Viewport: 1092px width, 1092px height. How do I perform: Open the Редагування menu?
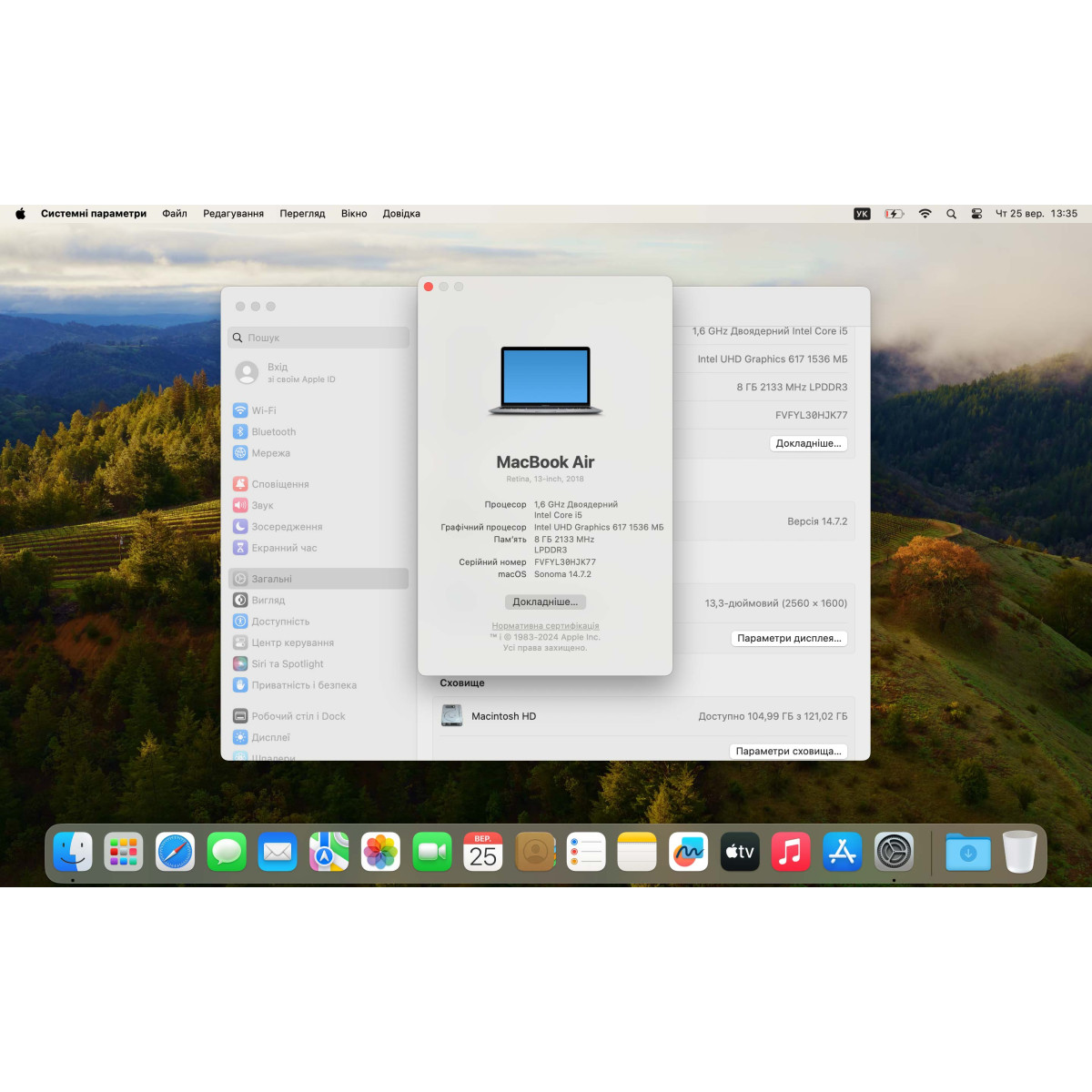click(233, 214)
